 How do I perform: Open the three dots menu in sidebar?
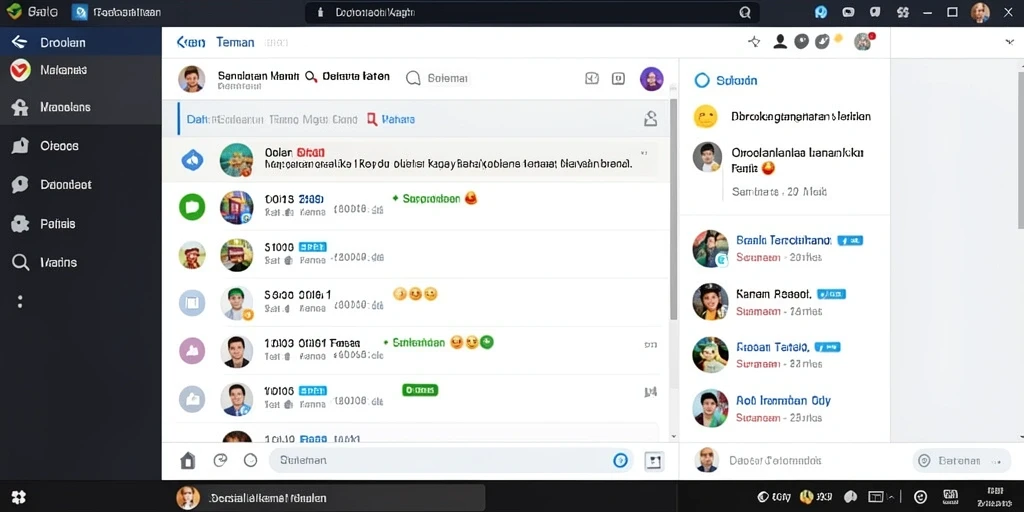(x=20, y=301)
